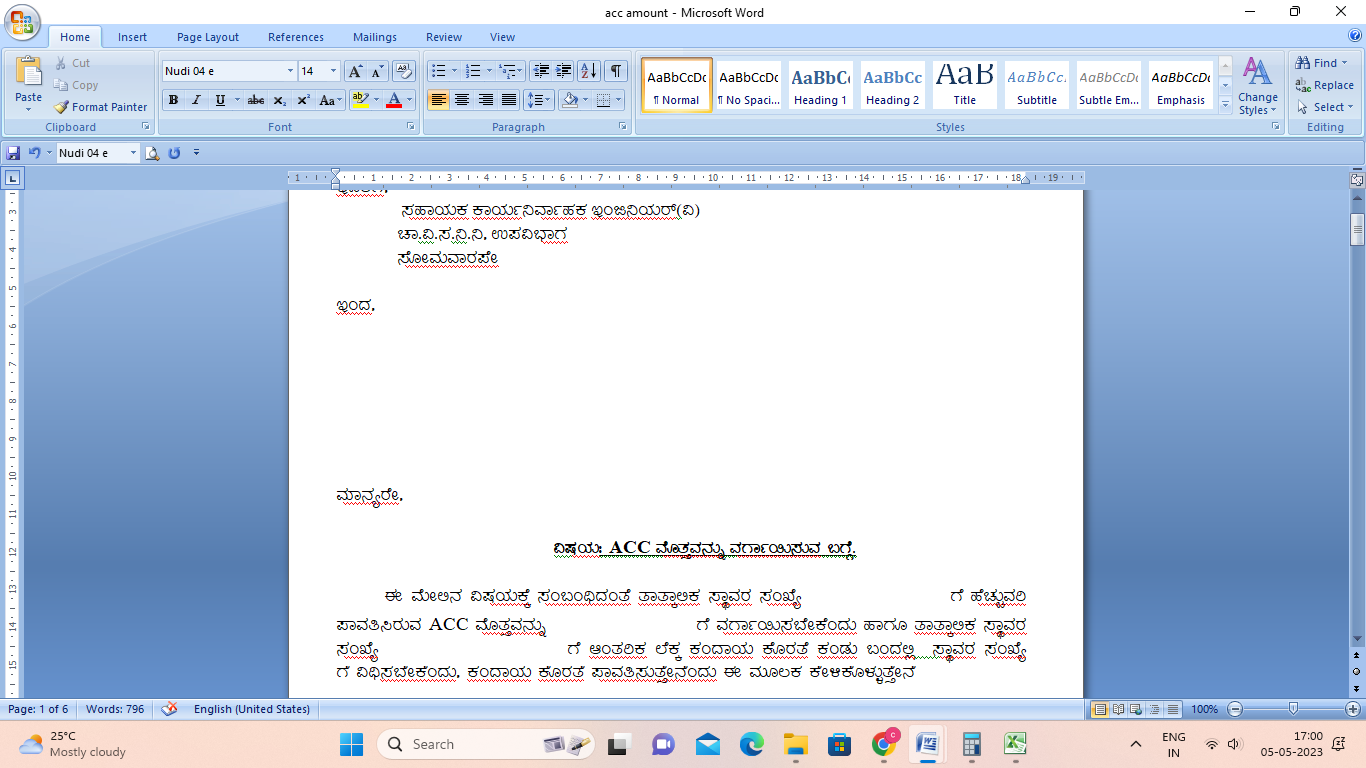Image resolution: width=1366 pixels, height=768 pixels.
Task: Click Grow Font icon
Action: click(355, 71)
